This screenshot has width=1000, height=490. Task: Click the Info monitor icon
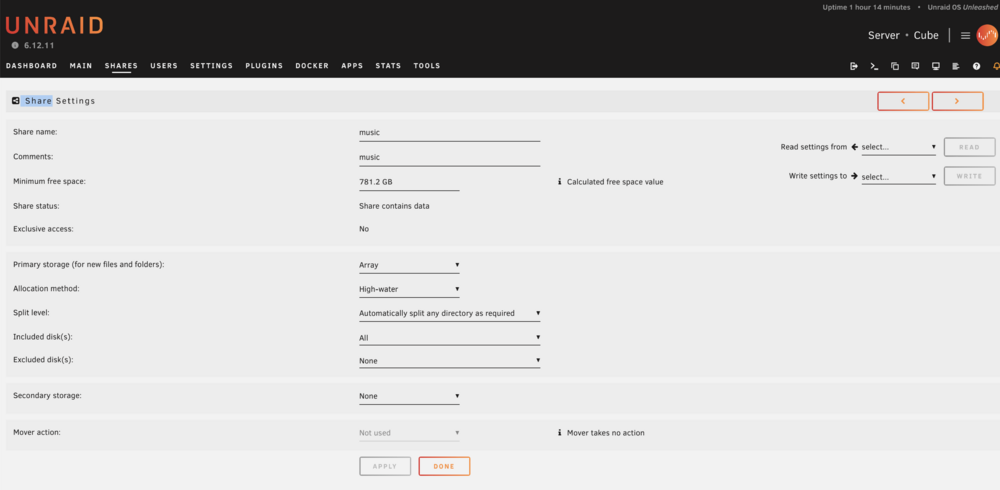[936, 66]
